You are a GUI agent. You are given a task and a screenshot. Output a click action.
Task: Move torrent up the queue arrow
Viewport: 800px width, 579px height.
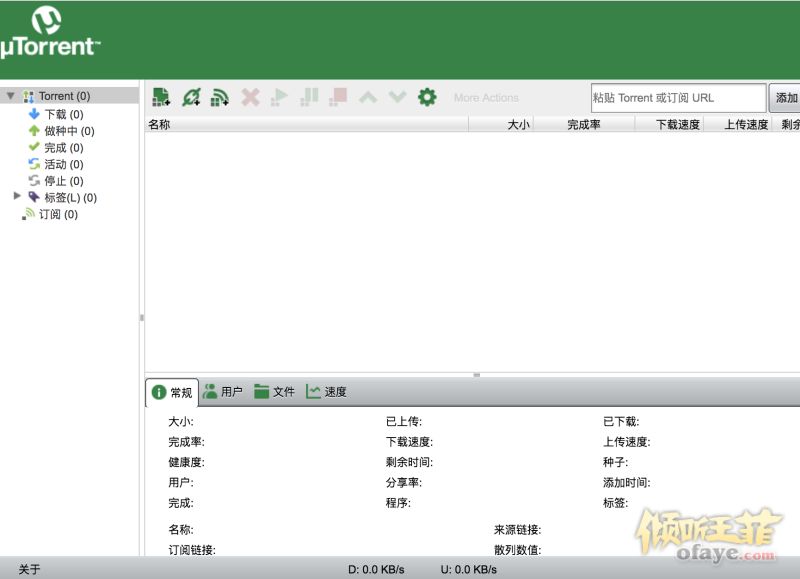(x=368, y=97)
